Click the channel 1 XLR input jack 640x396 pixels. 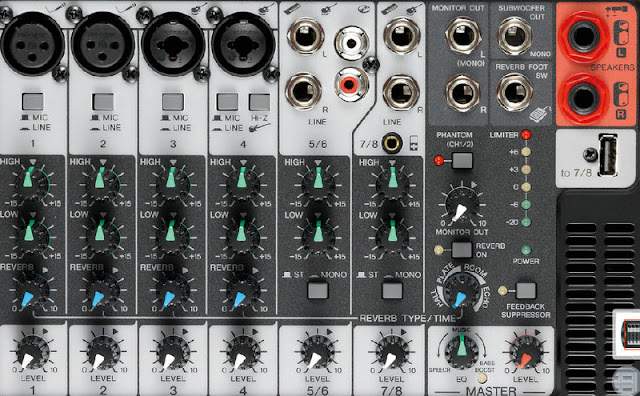33,44
